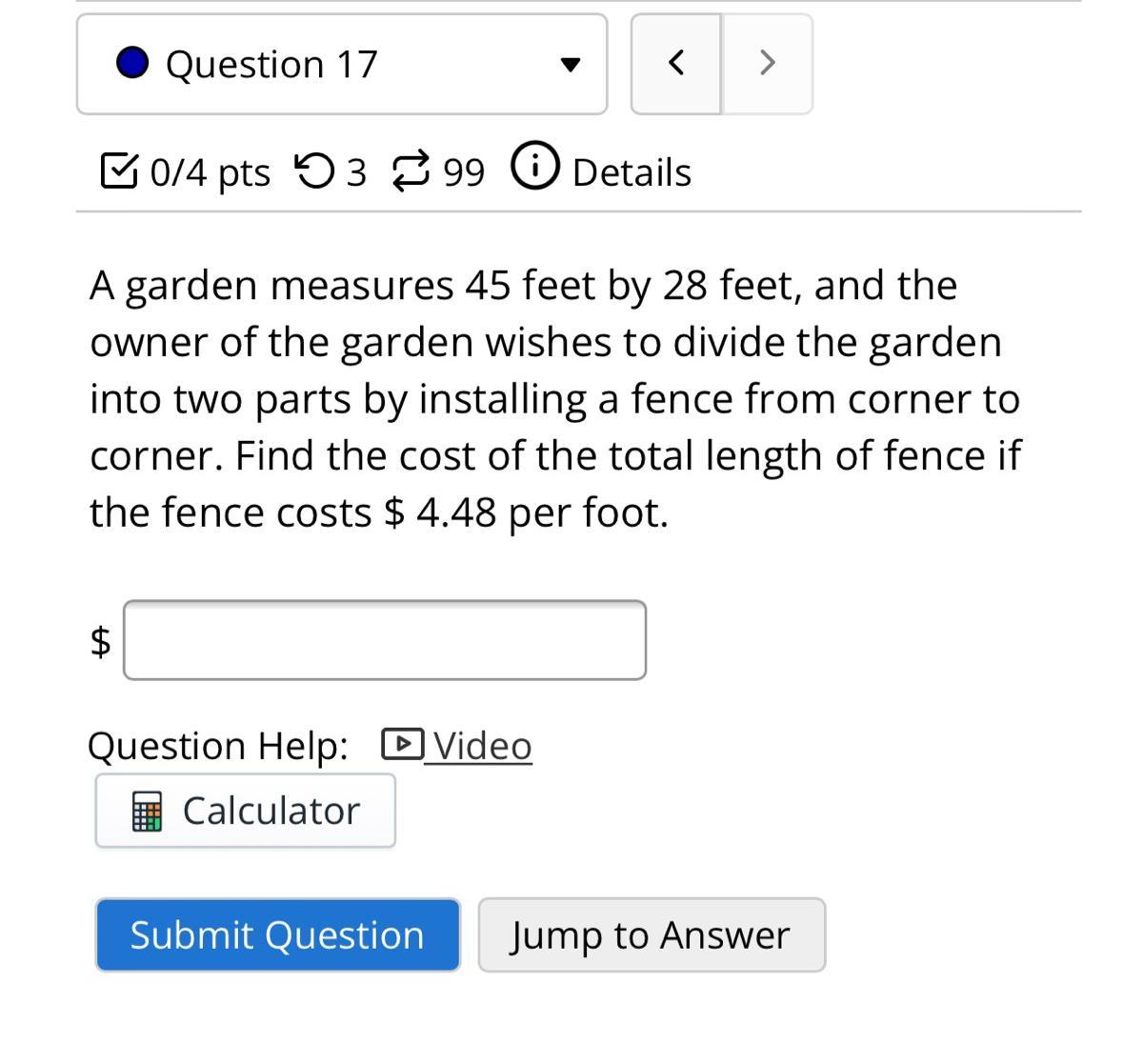Click the video play icon beside Video
The image size is (1143, 1064).
(403, 744)
